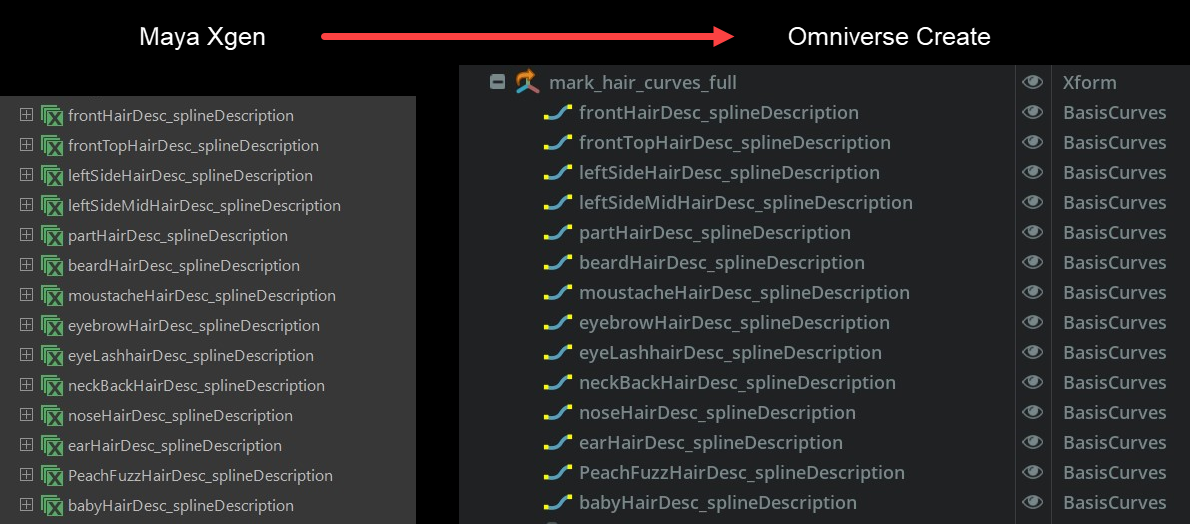Expand babyHairDesc_splineDescription in Maya outliner

tap(26, 505)
